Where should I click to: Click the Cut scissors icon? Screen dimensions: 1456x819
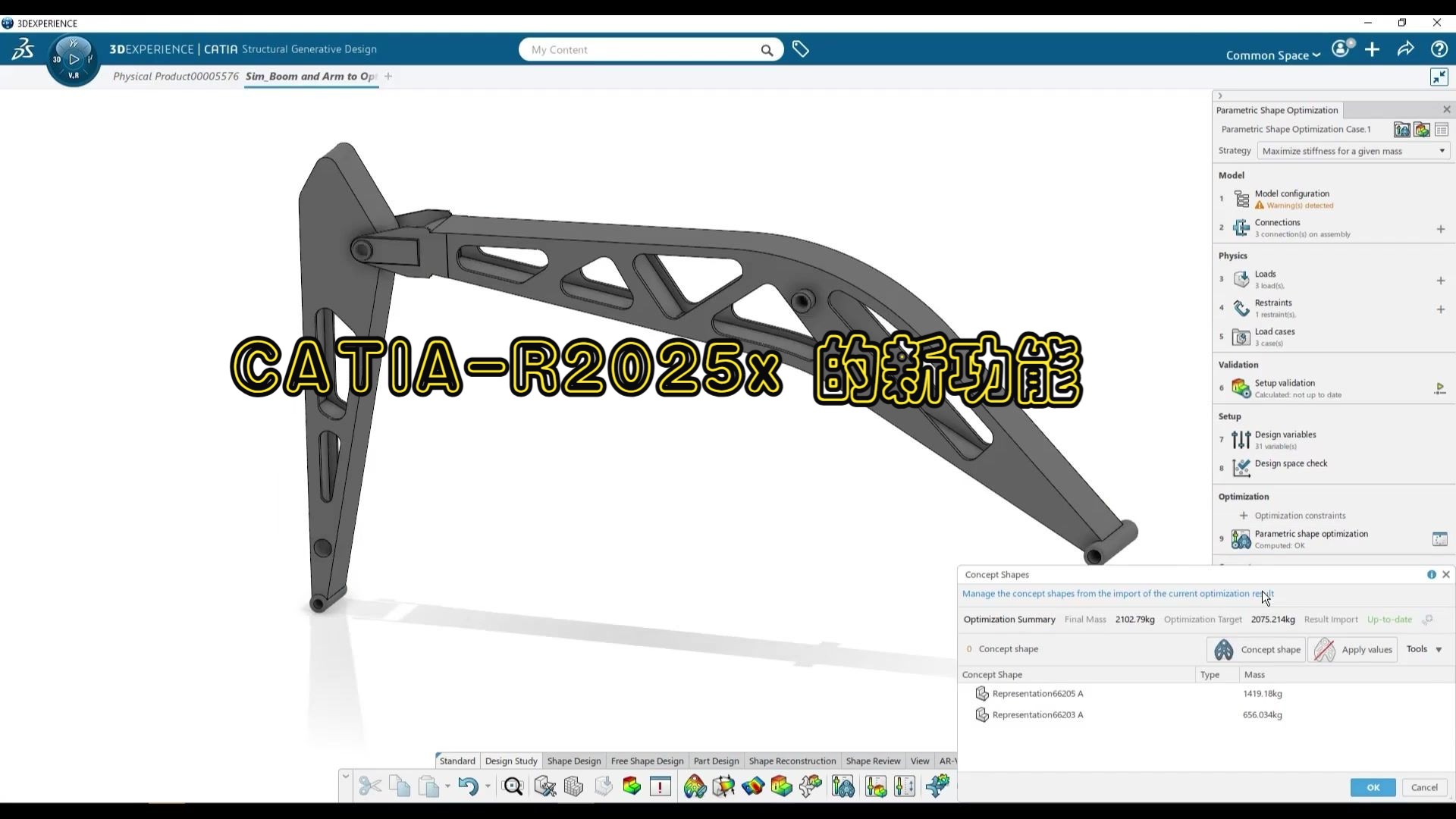(370, 786)
